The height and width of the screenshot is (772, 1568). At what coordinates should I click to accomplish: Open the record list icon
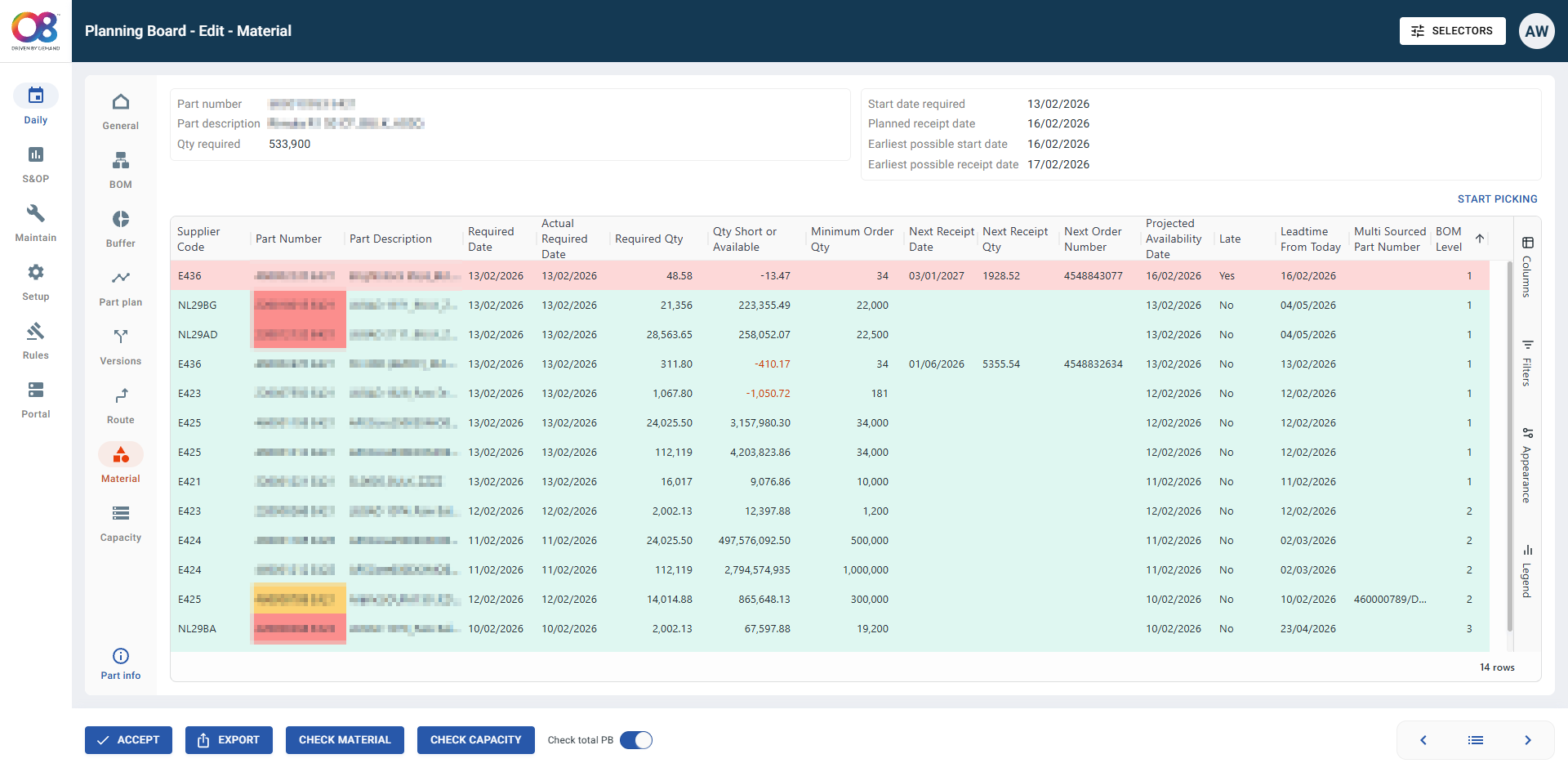coord(1475,740)
